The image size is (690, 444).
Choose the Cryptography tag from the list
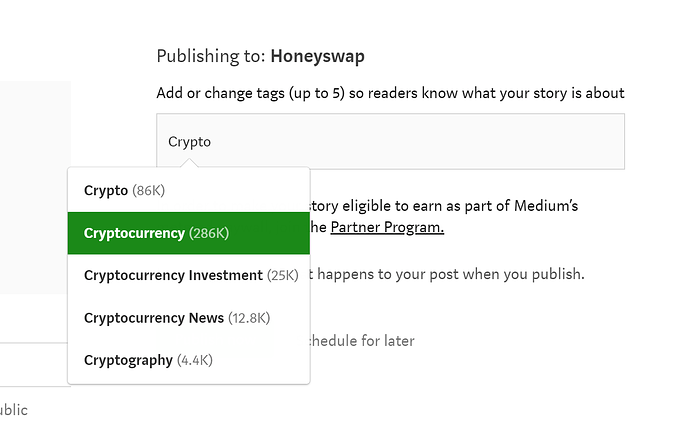128,360
